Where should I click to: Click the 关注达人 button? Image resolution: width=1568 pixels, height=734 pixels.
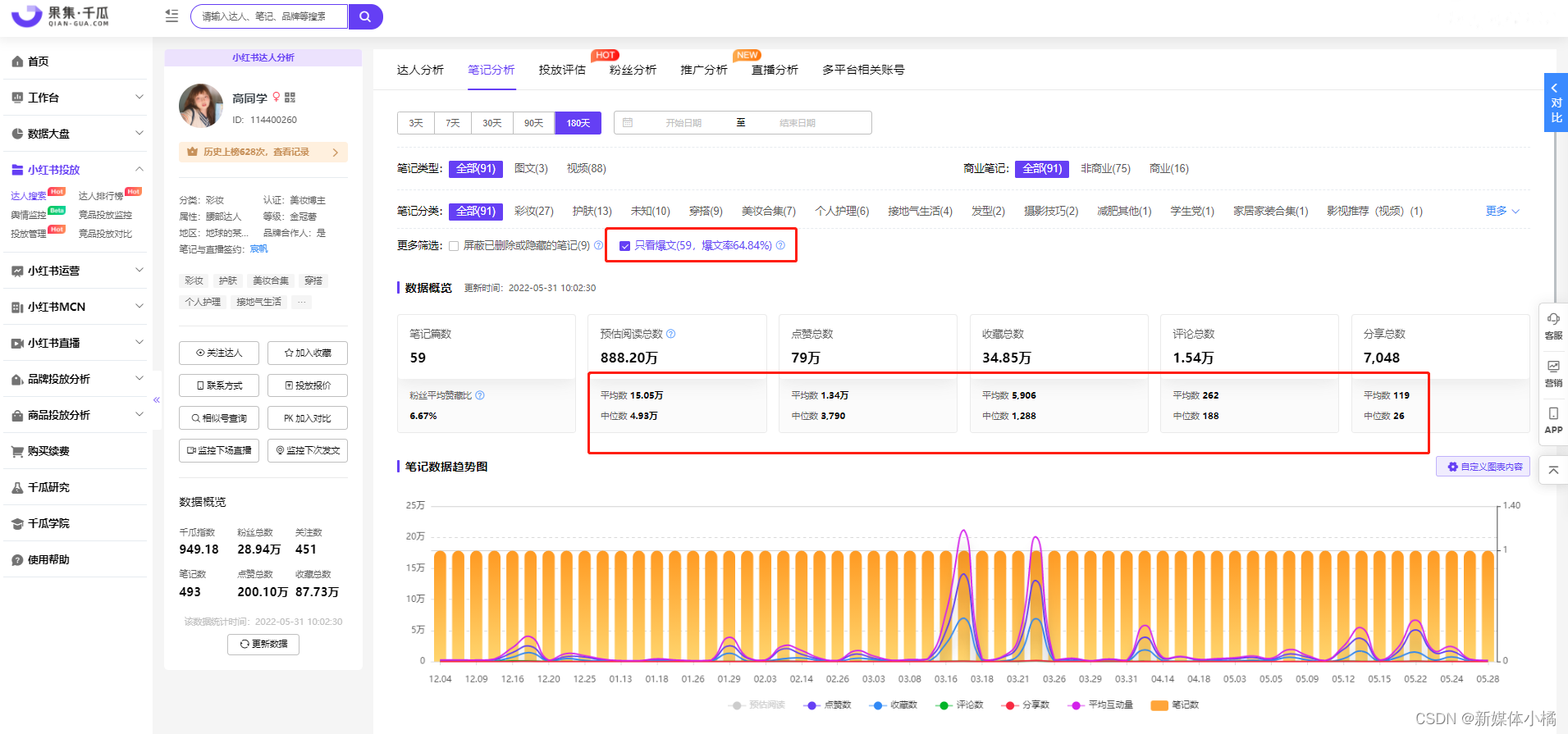[219, 353]
